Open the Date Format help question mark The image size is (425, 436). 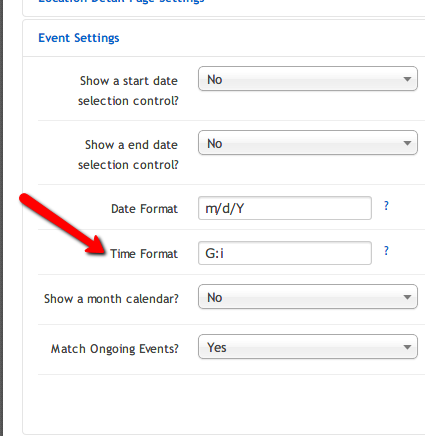(386, 206)
